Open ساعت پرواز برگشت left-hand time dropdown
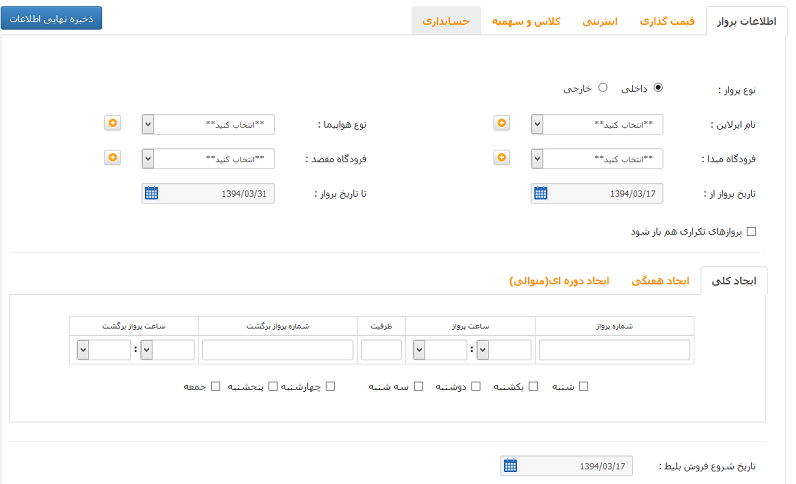Viewport: 796px width, 484px height. click(104, 350)
